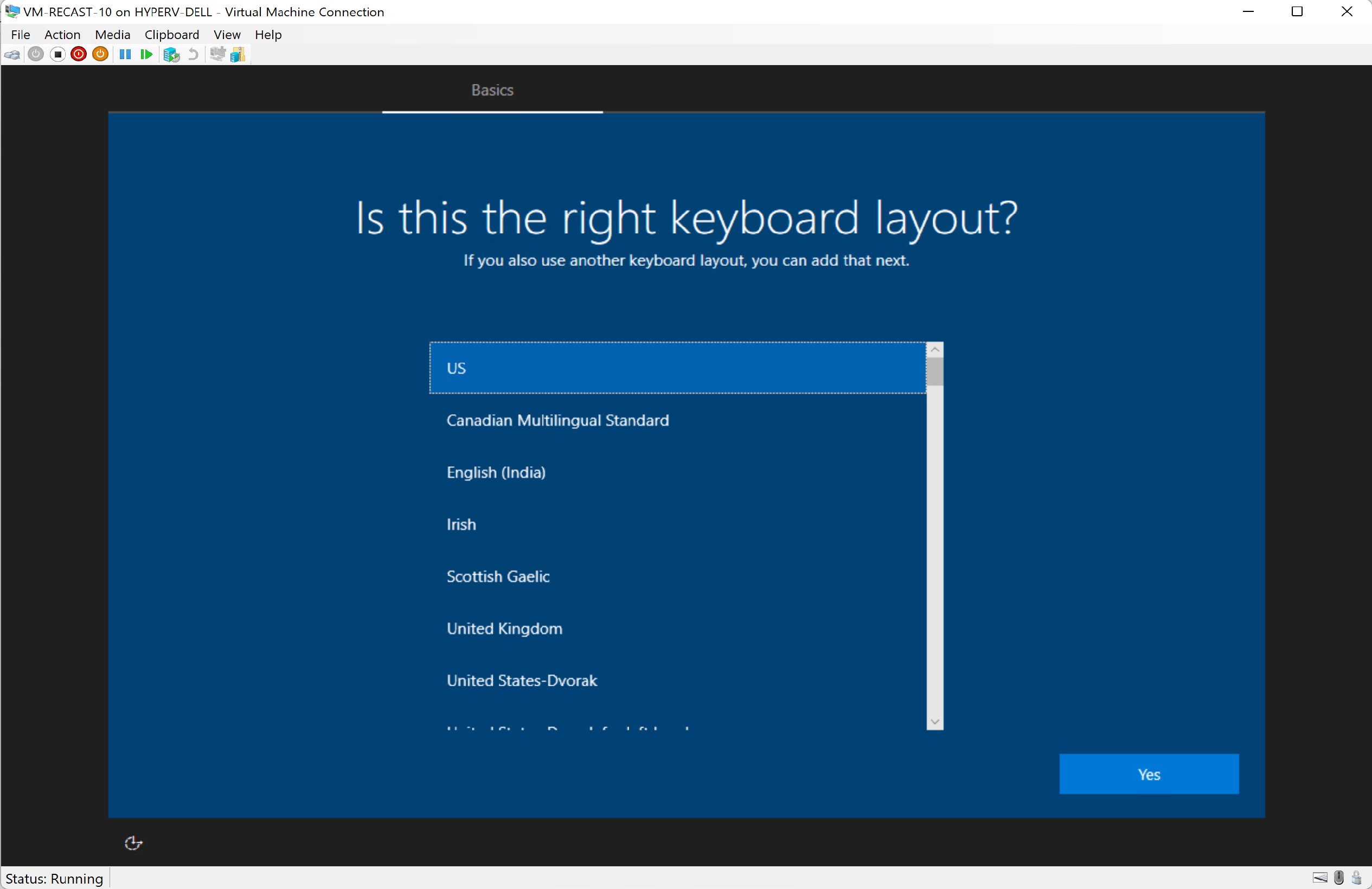The width and height of the screenshot is (1372, 889).
Task: Select United States-Dvorak from the list
Action: [522, 680]
